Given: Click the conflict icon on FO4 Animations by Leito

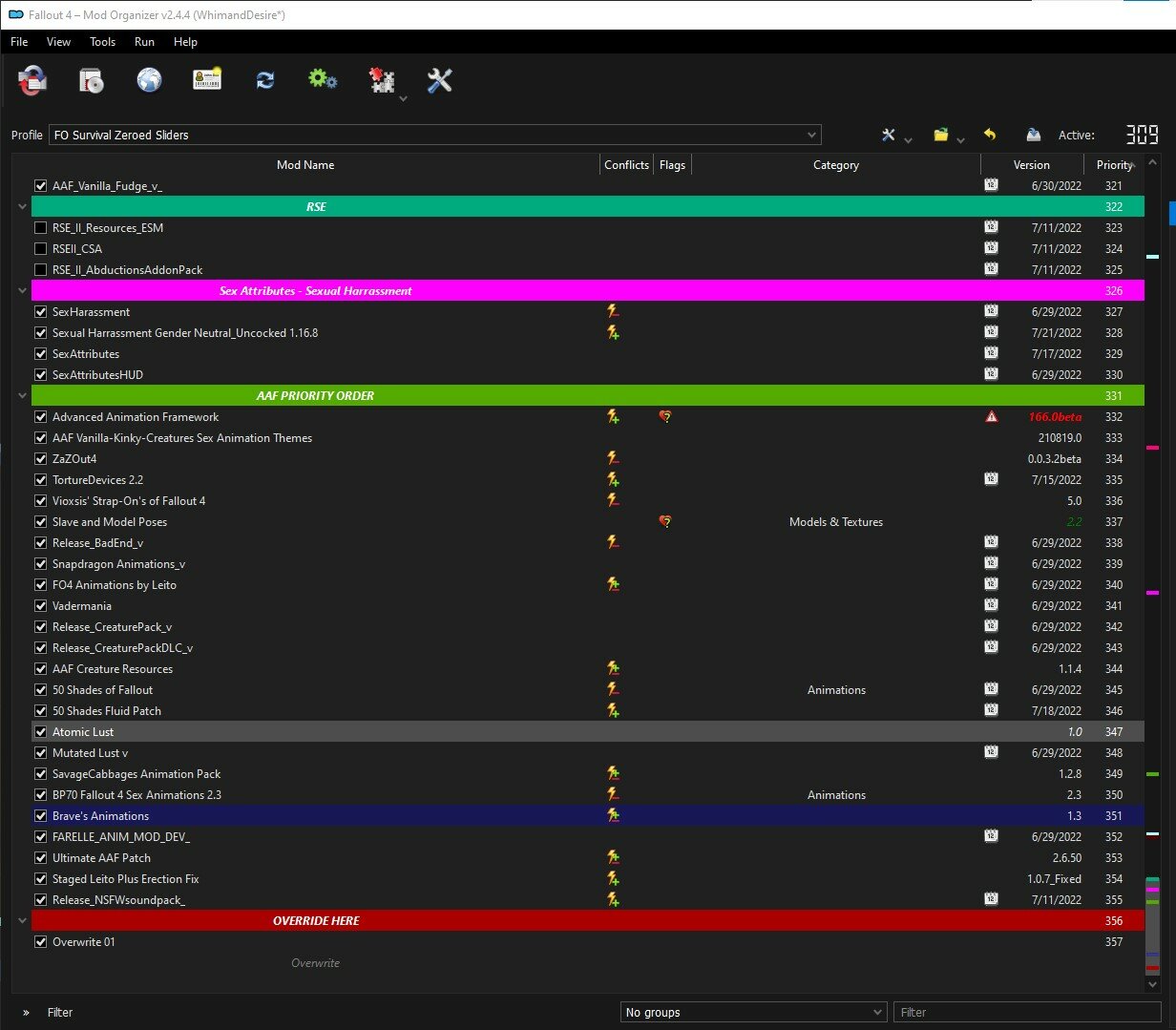Looking at the screenshot, I should (614, 584).
